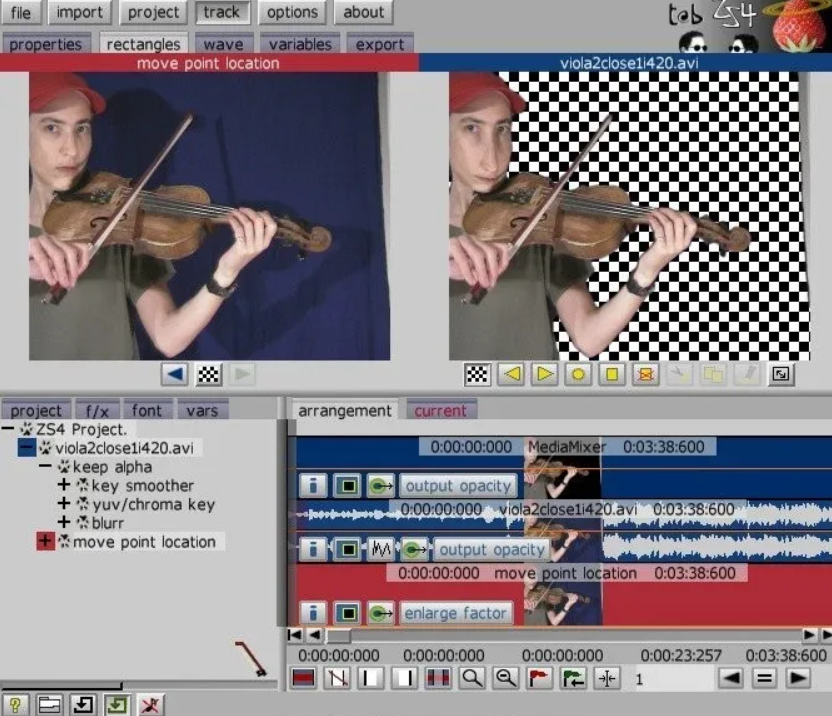832x716 pixels.
Task: Toggle the square display icon on move point location track
Action: click(347, 613)
